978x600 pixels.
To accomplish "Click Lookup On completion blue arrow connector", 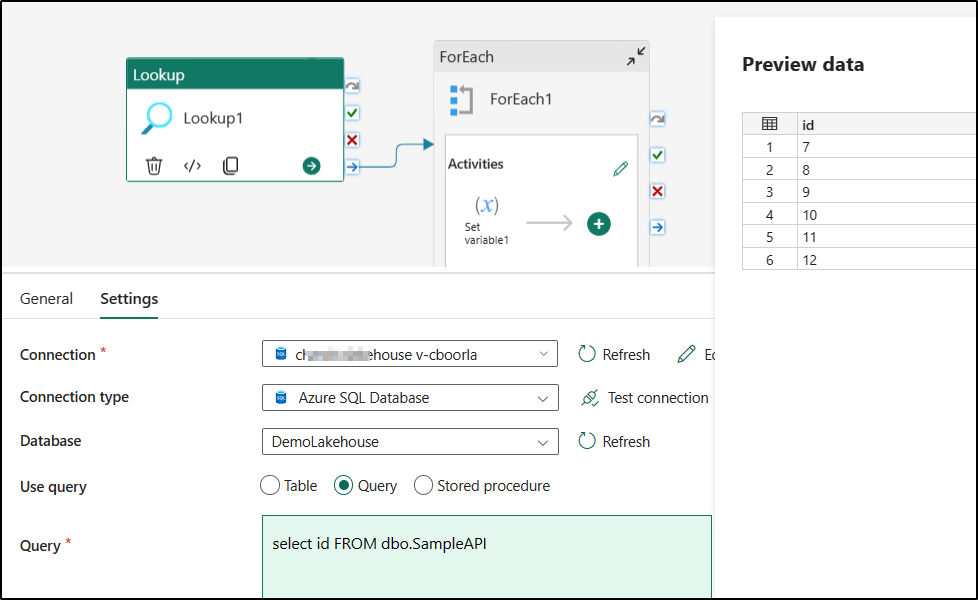I will (x=352, y=167).
